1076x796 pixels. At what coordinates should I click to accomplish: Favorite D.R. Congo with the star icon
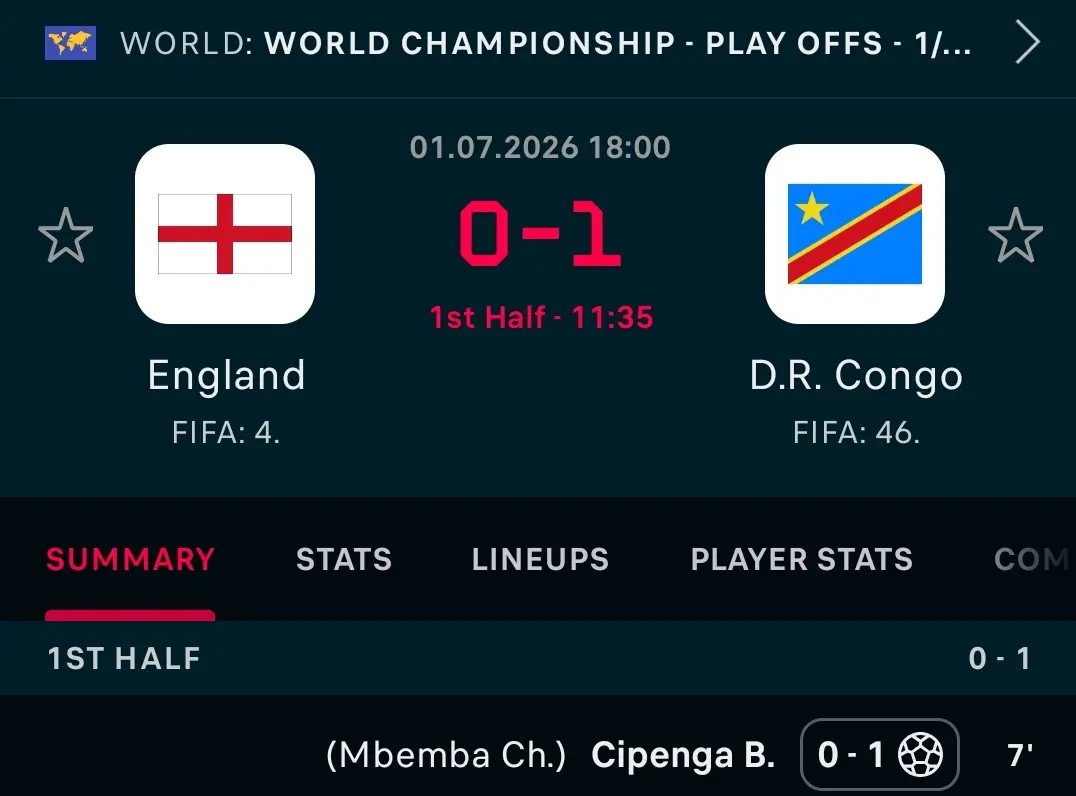coord(1015,235)
